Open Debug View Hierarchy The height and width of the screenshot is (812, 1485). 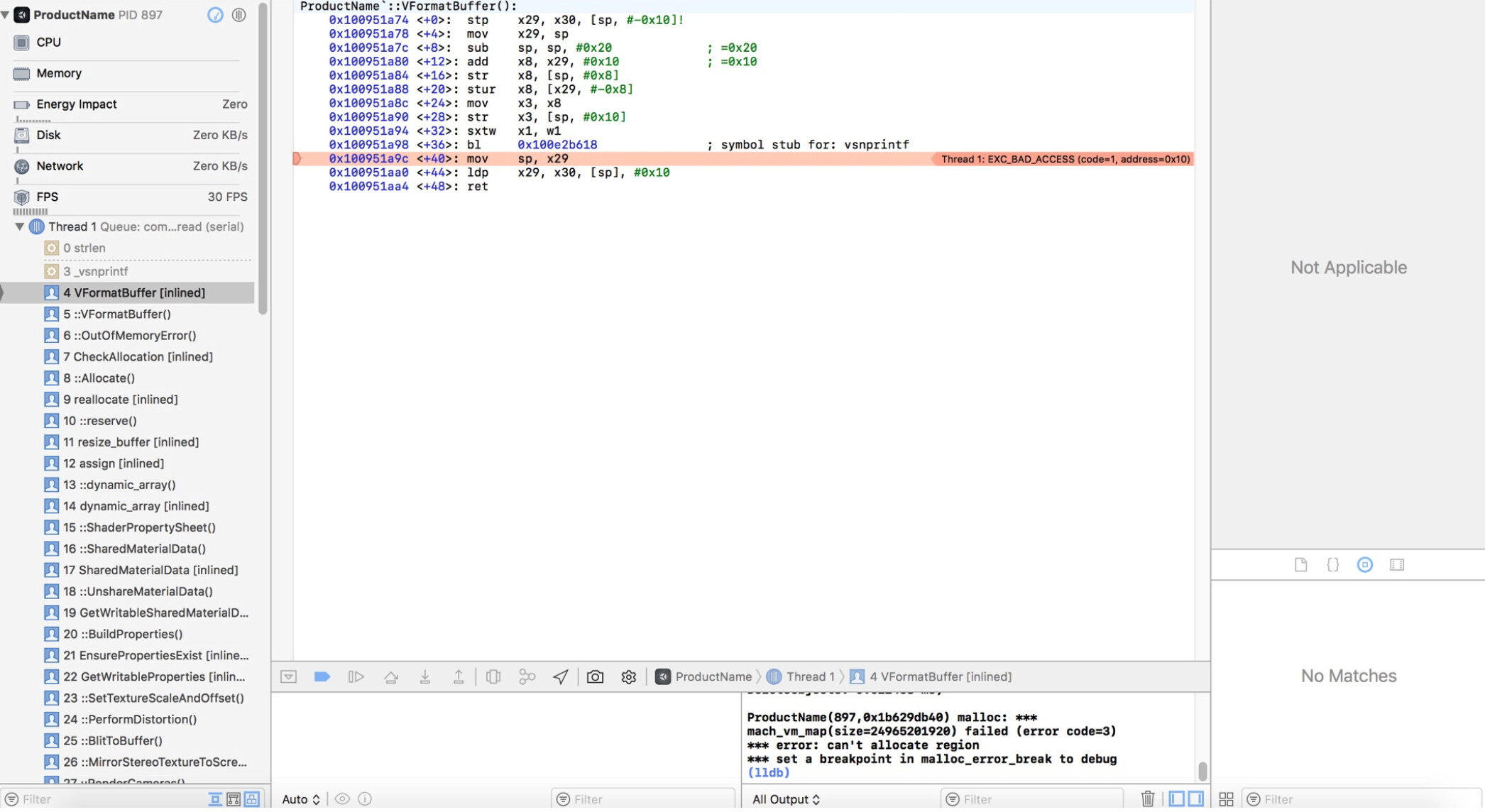tap(493, 676)
